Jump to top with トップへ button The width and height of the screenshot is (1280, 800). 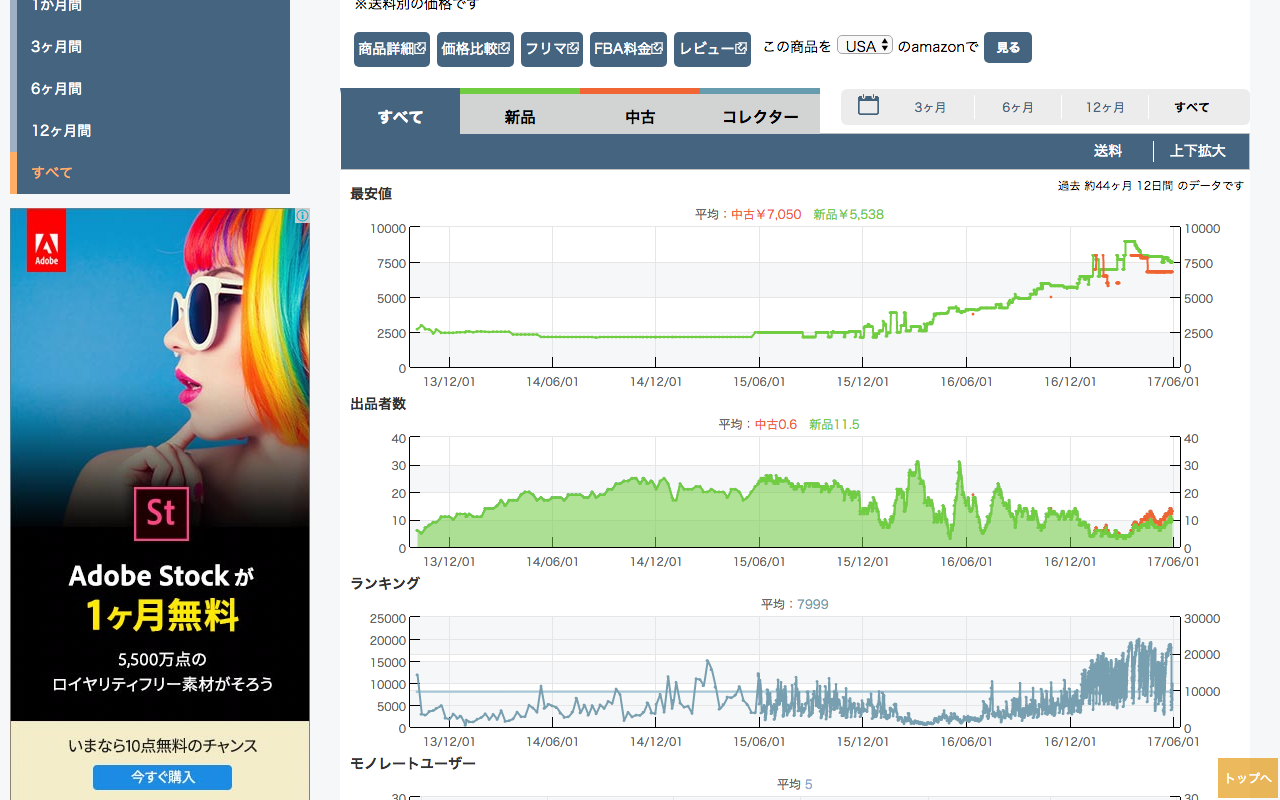pos(1248,778)
